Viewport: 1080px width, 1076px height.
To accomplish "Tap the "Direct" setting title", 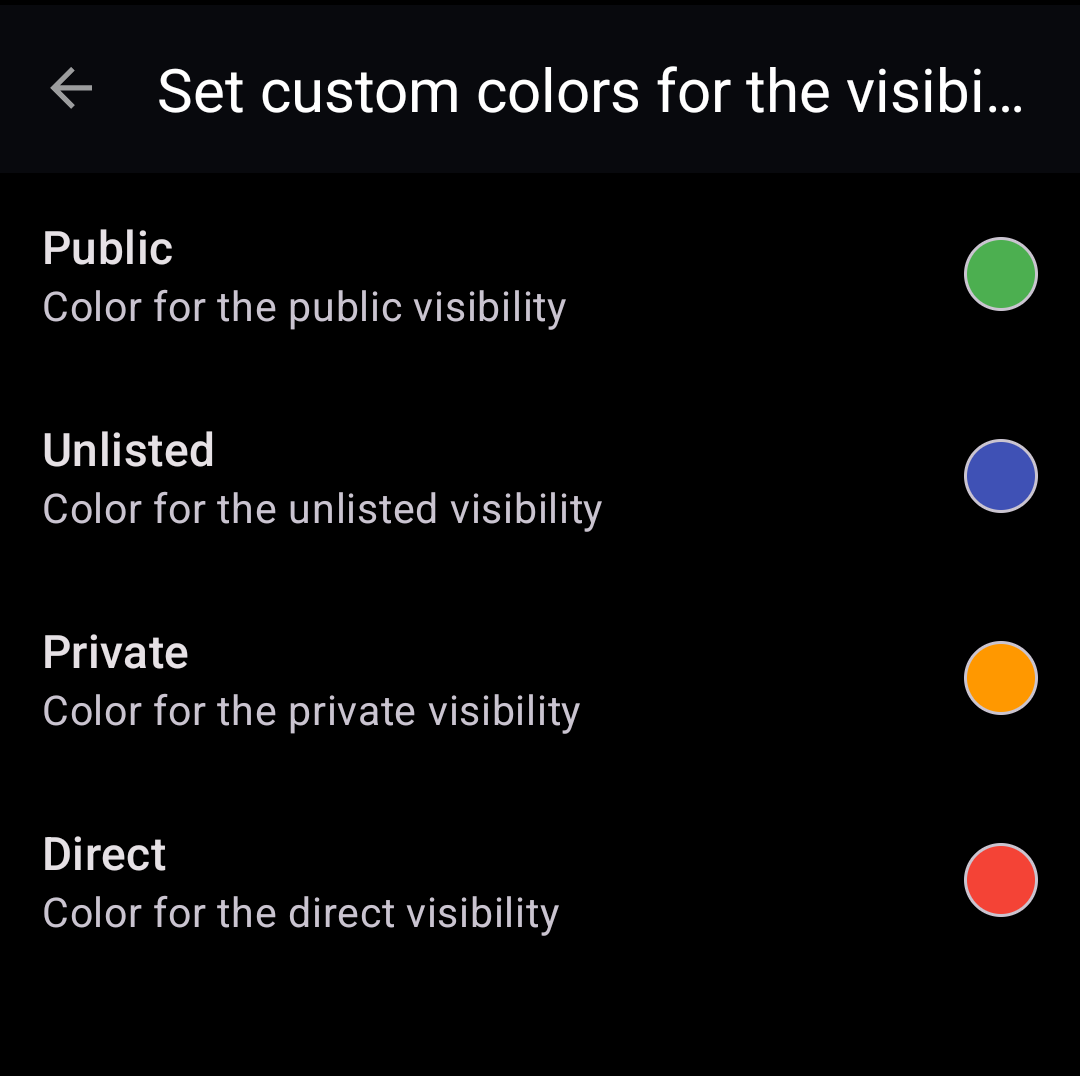I will coord(104,855).
